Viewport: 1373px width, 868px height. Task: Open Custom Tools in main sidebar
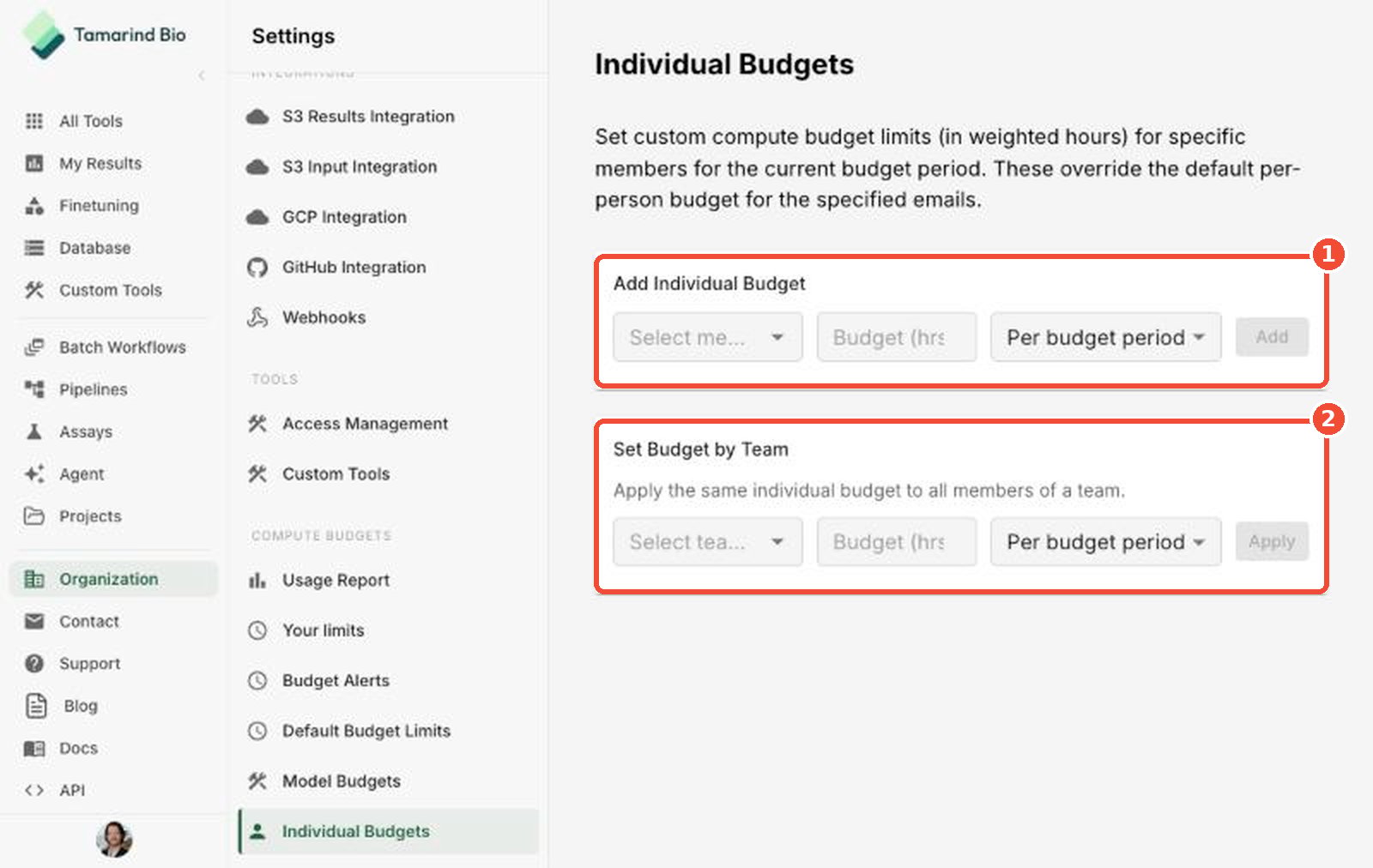113,290
